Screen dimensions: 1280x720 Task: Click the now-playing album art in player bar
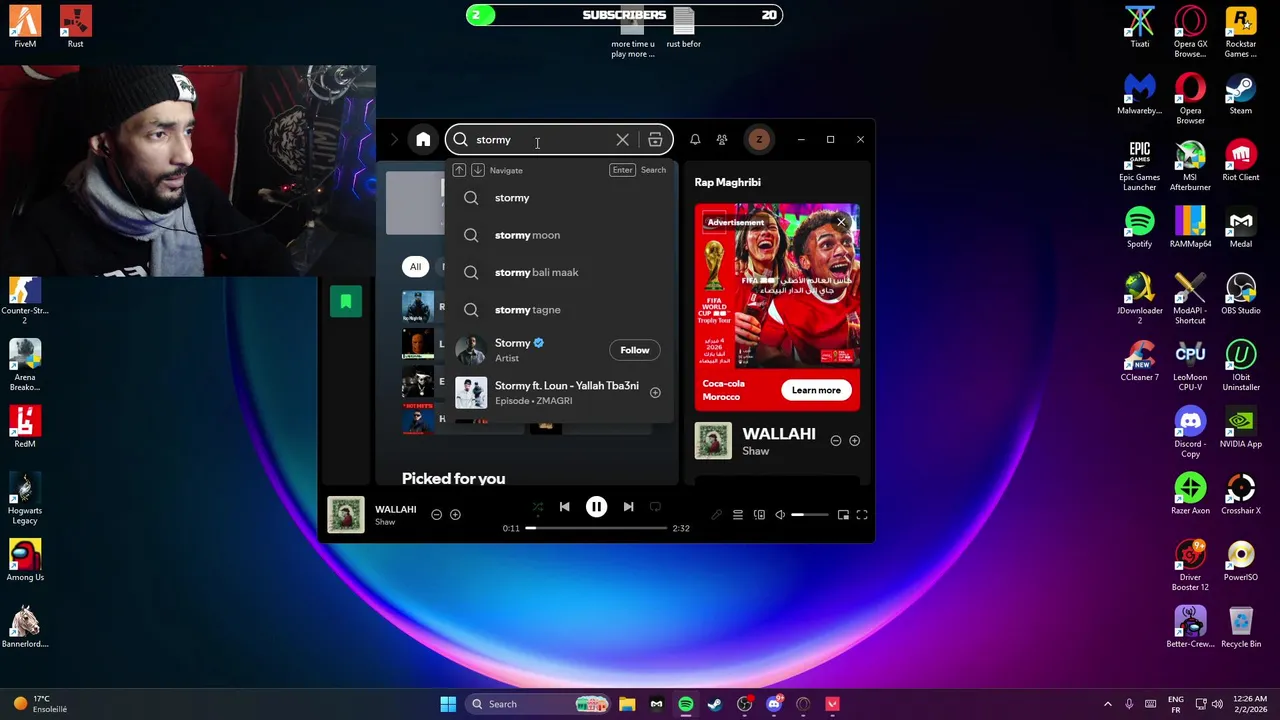click(346, 514)
